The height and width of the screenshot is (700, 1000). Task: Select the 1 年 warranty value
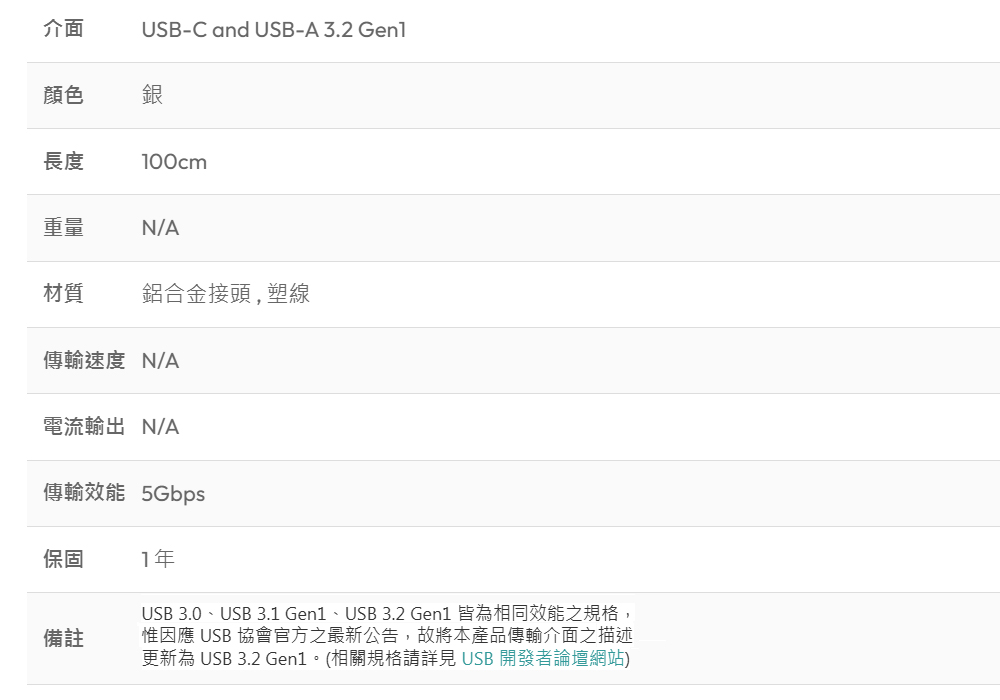pyautogui.click(x=158, y=559)
